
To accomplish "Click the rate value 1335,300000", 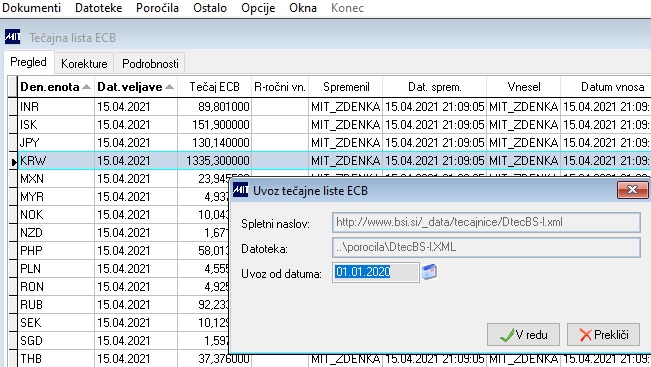I will point(218,160).
